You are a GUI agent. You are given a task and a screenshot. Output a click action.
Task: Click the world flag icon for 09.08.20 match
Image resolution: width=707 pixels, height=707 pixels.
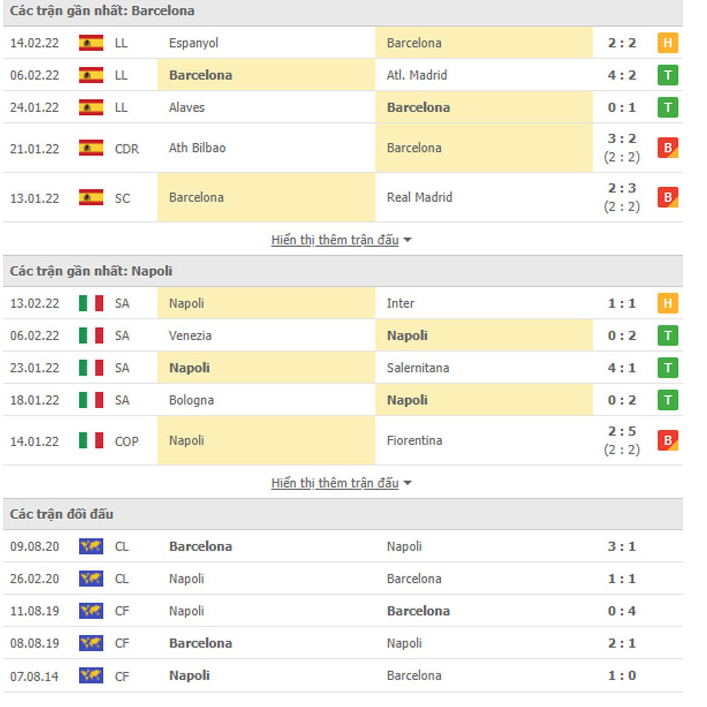pos(91,546)
